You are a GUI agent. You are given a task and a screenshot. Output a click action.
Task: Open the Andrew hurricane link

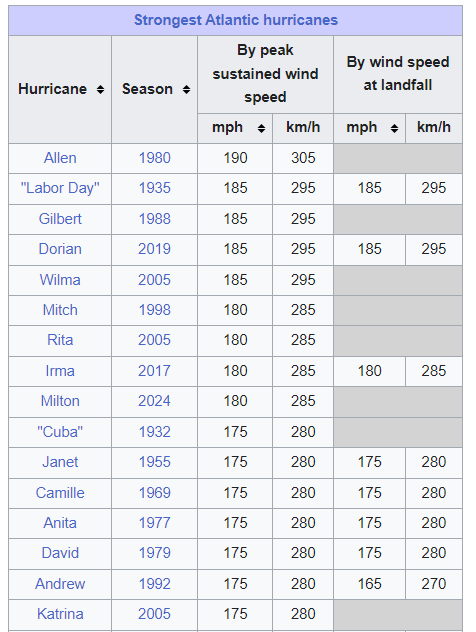pyautogui.click(x=60, y=584)
